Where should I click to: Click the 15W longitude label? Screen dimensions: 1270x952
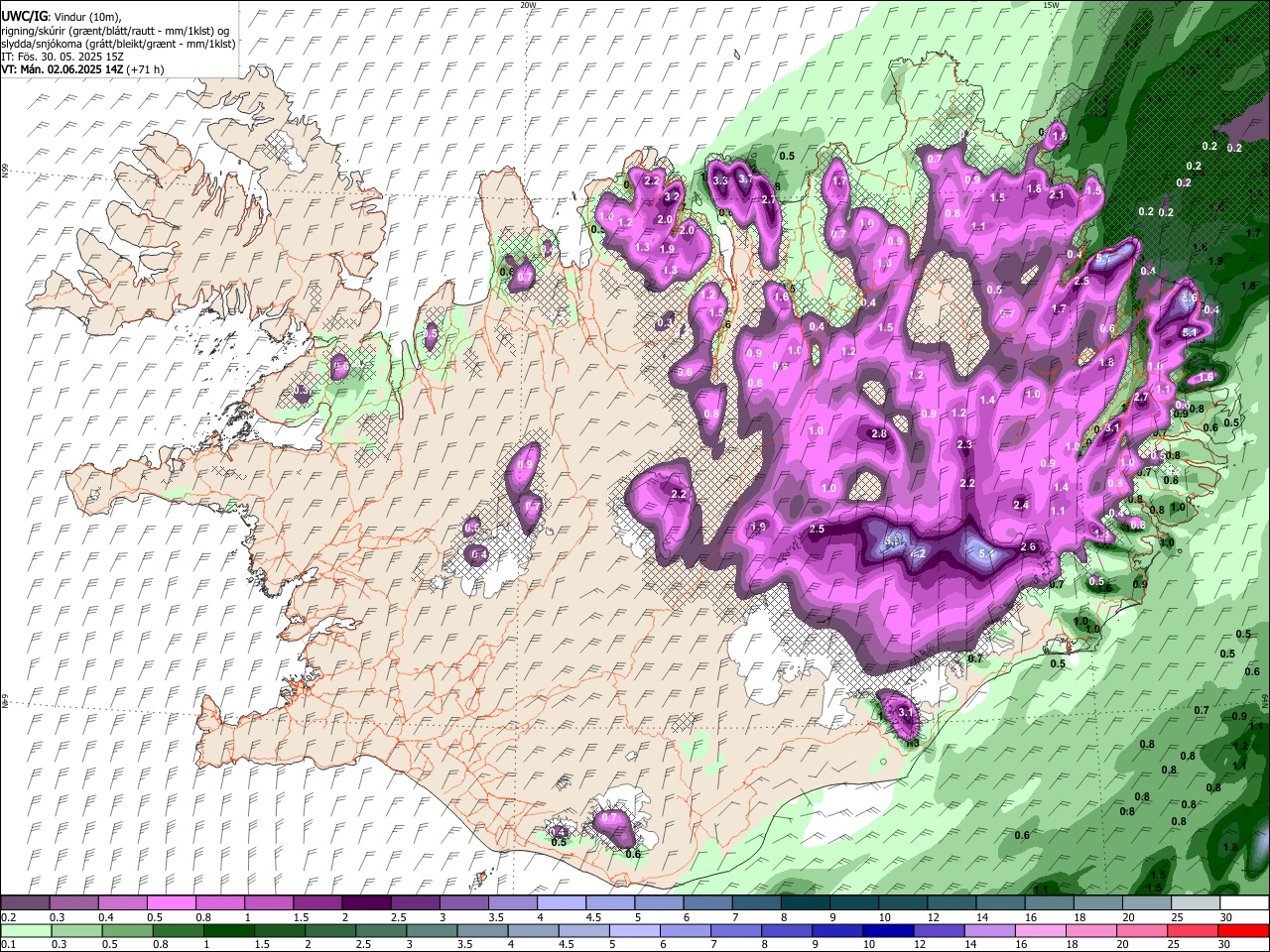(x=1051, y=5)
